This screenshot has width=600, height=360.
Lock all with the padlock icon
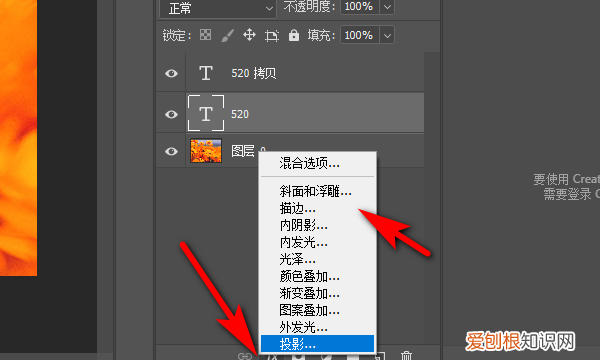(294, 35)
